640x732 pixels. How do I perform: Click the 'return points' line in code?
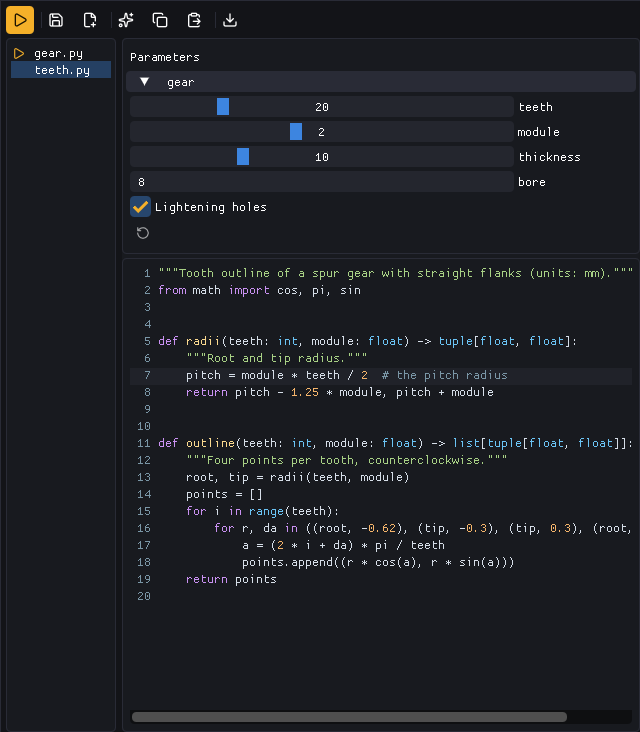click(231, 579)
